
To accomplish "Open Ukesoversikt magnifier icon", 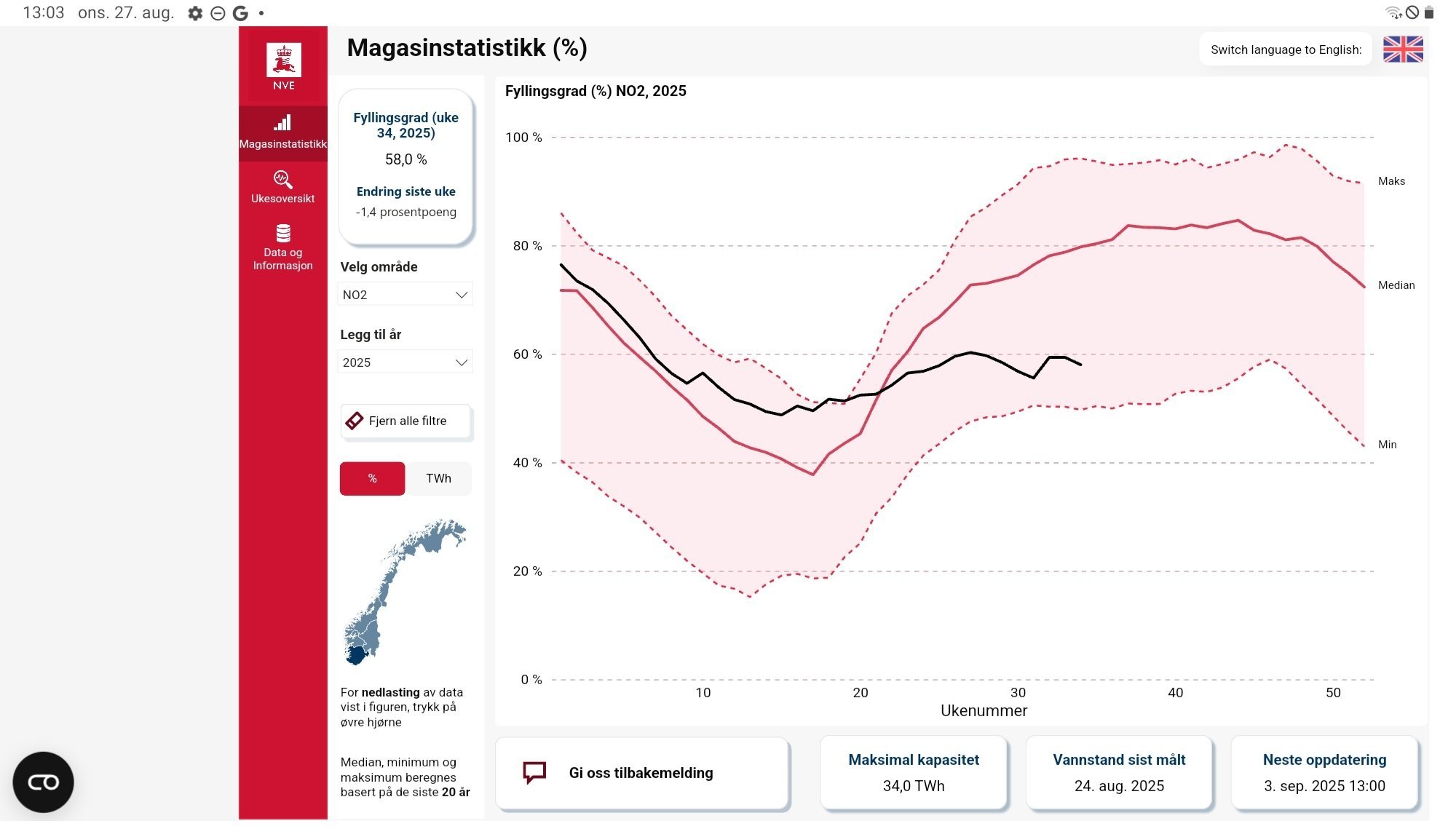I will pos(282,179).
